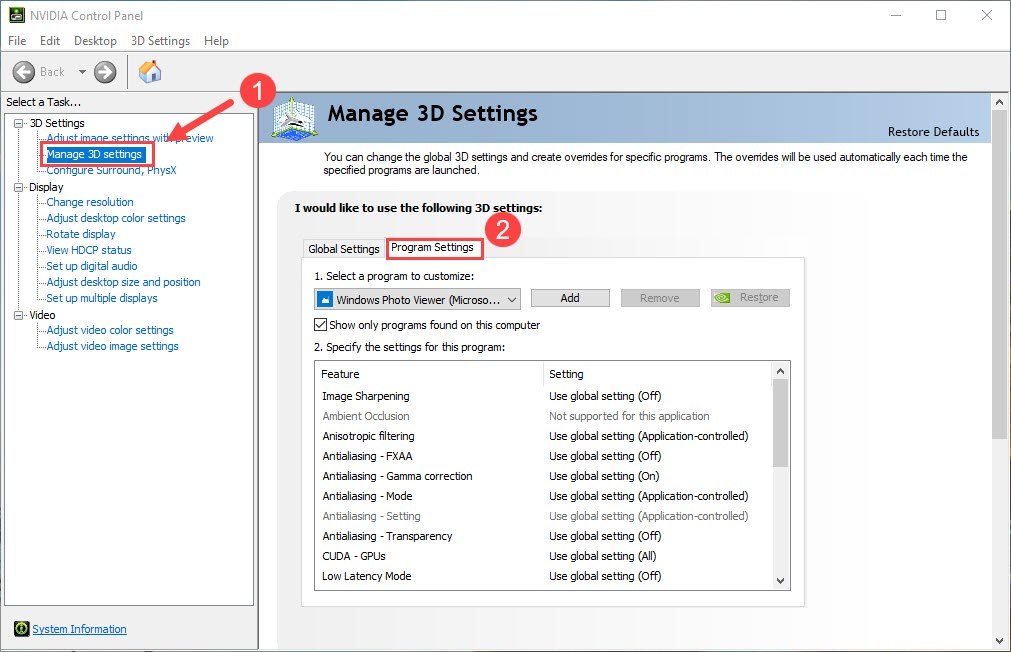Select Antialiasing - FXAA row
This screenshot has width=1011, height=652.
pyautogui.click(x=544, y=456)
